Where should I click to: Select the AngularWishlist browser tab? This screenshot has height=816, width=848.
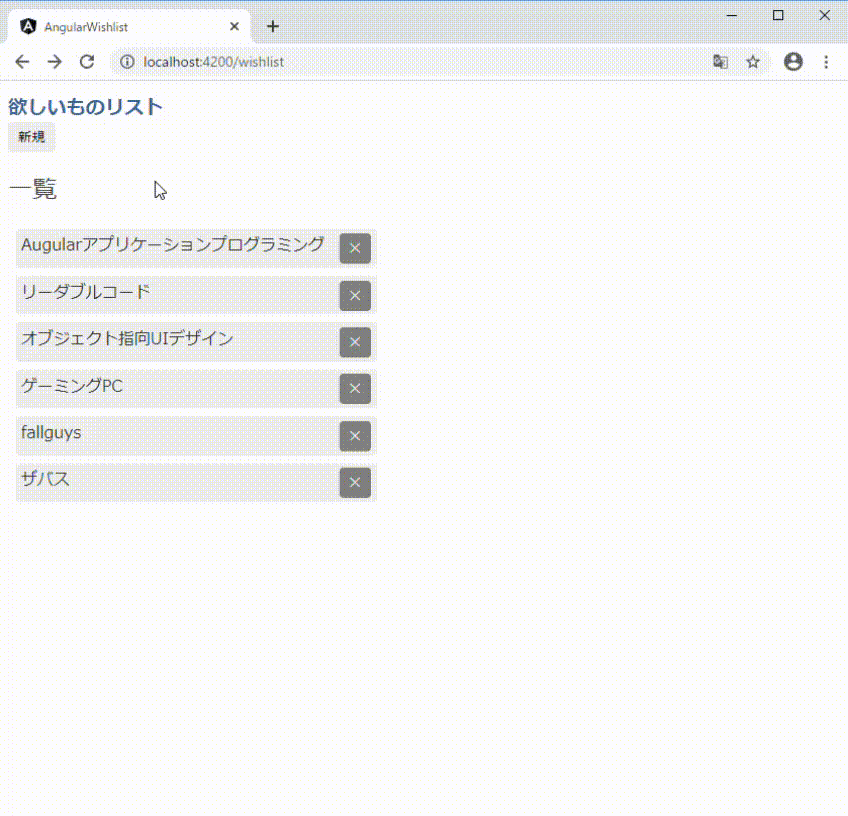120,26
